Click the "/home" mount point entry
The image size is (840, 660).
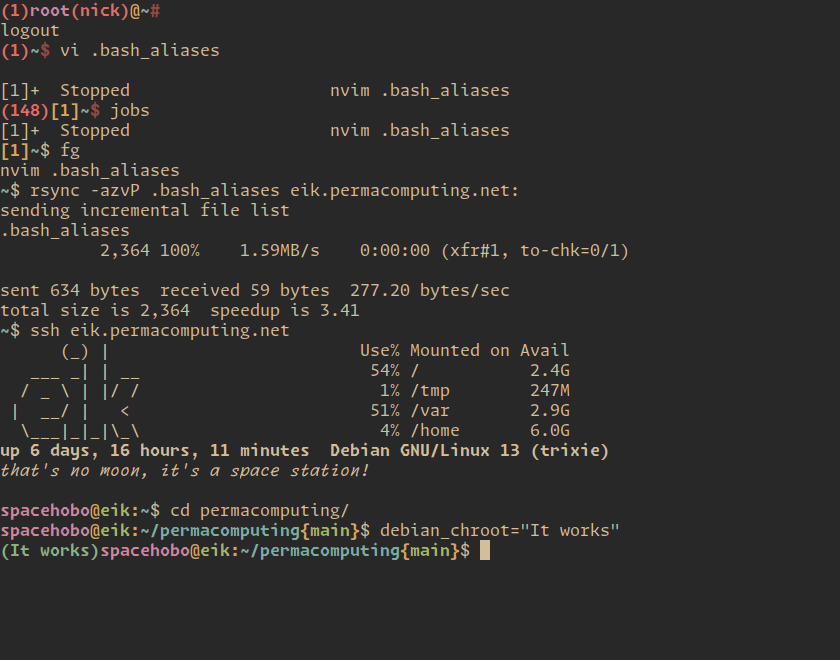click(x=434, y=431)
